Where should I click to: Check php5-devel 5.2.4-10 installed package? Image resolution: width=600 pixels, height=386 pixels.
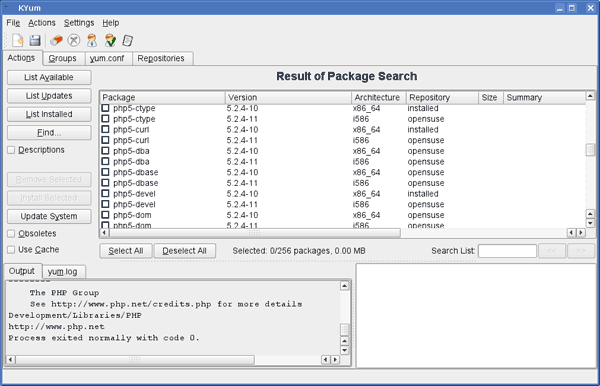(105, 194)
